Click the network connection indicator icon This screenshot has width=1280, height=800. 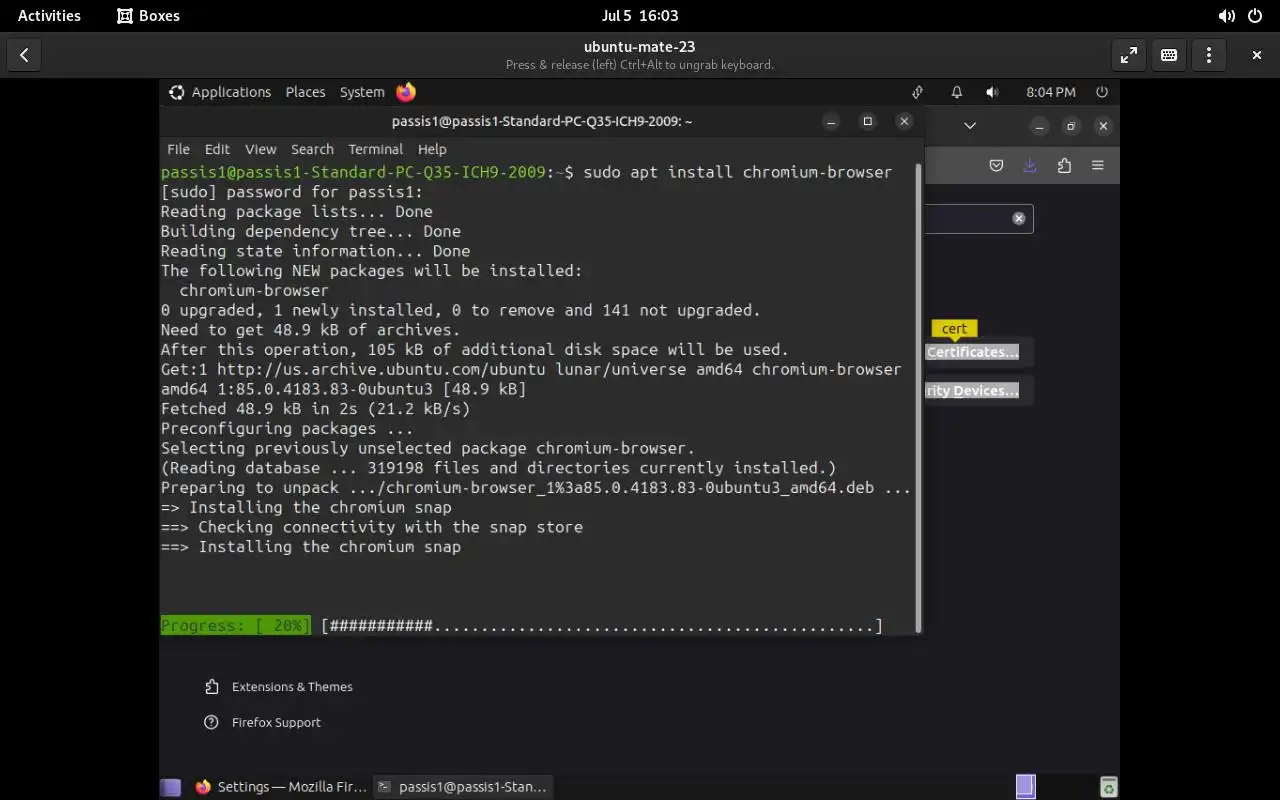[918, 92]
